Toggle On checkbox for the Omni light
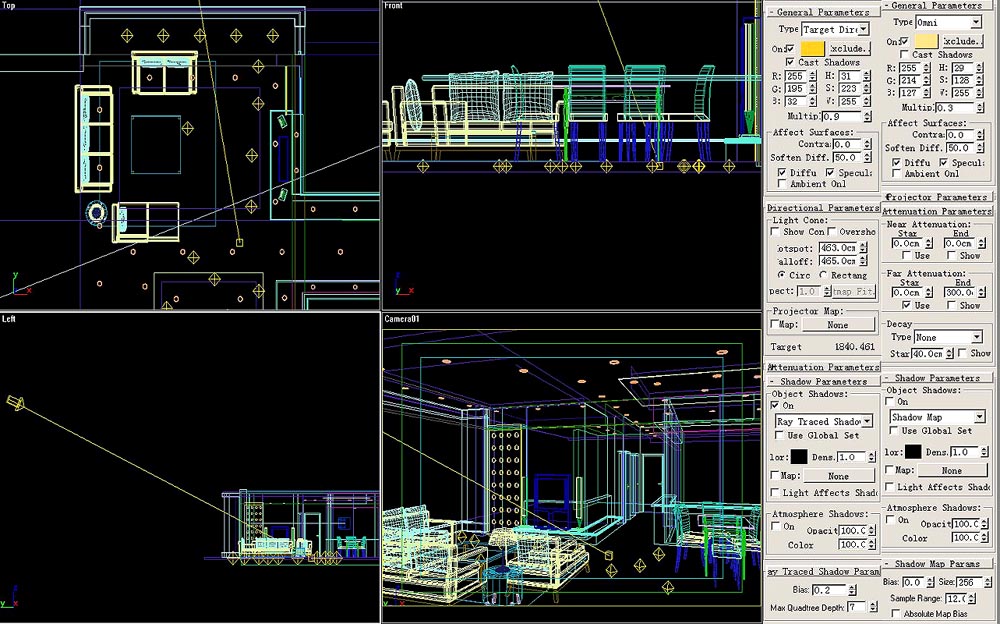Image resolution: width=1000 pixels, height=624 pixels. click(x=904, y=42)
